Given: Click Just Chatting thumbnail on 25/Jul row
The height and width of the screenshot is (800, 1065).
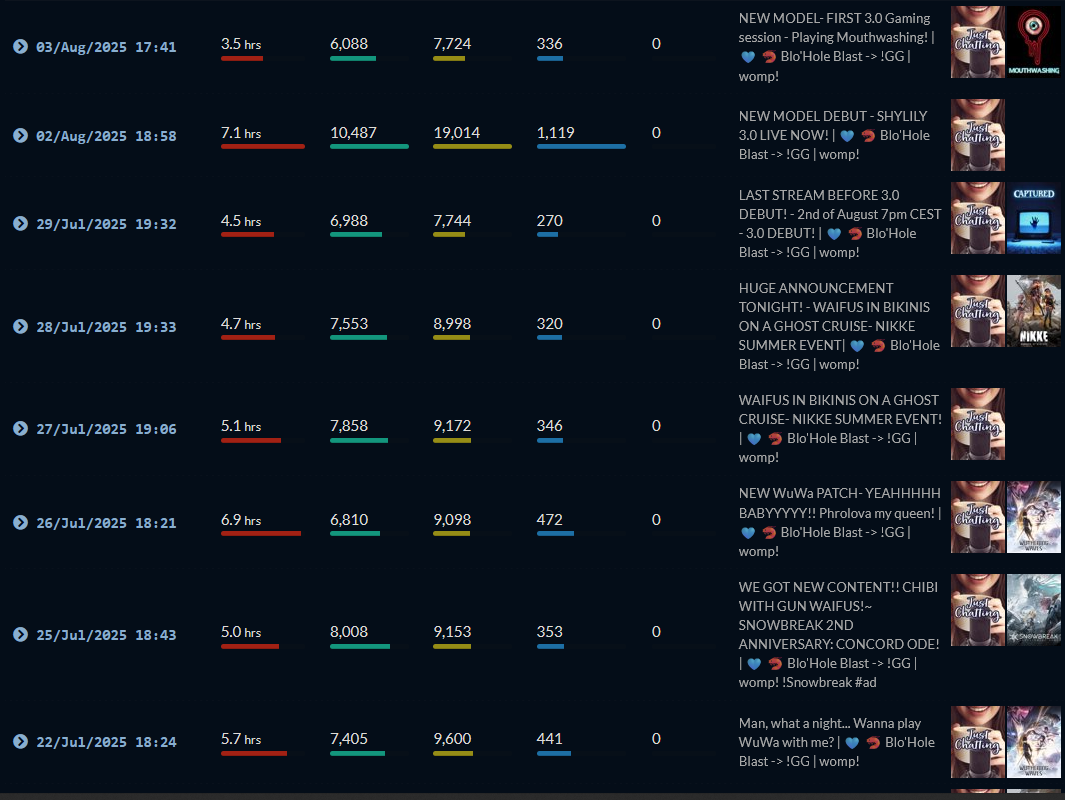Looking at the screenshot, I should pyautogui.click(x=977, y=610).
